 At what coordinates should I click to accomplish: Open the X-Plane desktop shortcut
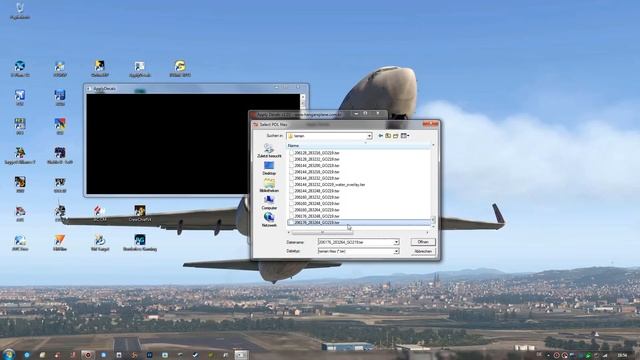point(20,69)
